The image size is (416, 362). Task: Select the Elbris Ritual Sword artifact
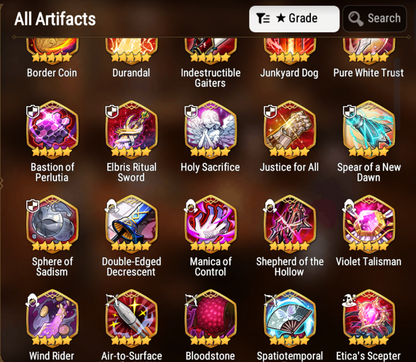click(x=131, y=129)
